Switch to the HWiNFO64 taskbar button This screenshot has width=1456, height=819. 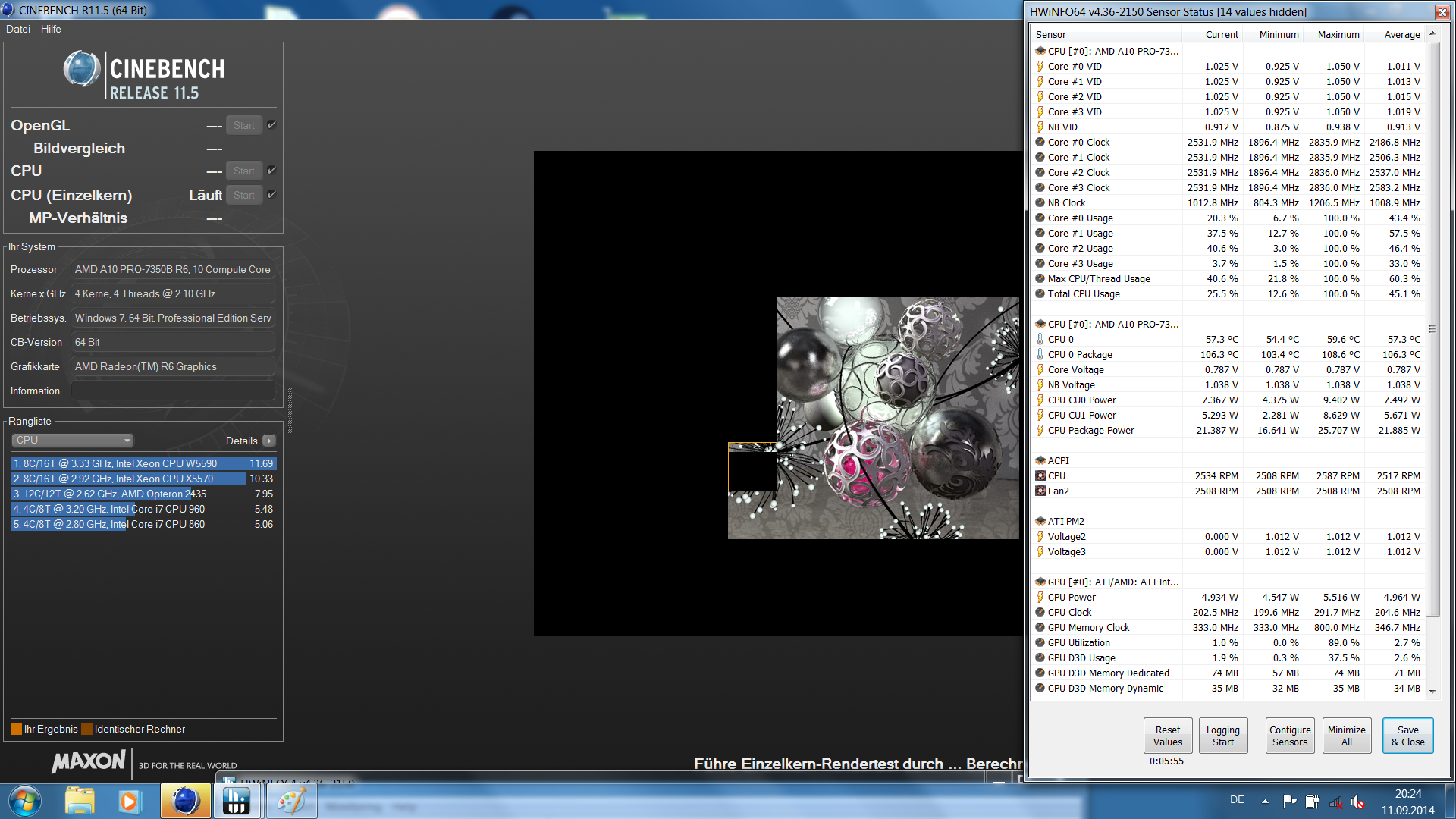(x=237, y=802)
